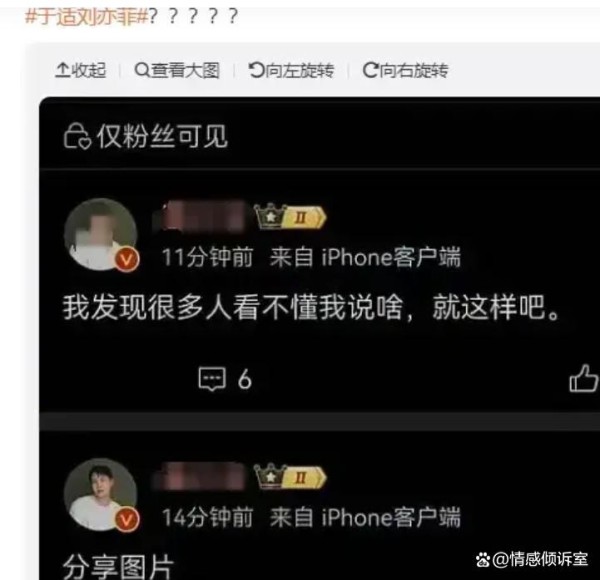Click the crown level II badge on first post
This screenshot has width=600, height=580.
coord(290,217)
